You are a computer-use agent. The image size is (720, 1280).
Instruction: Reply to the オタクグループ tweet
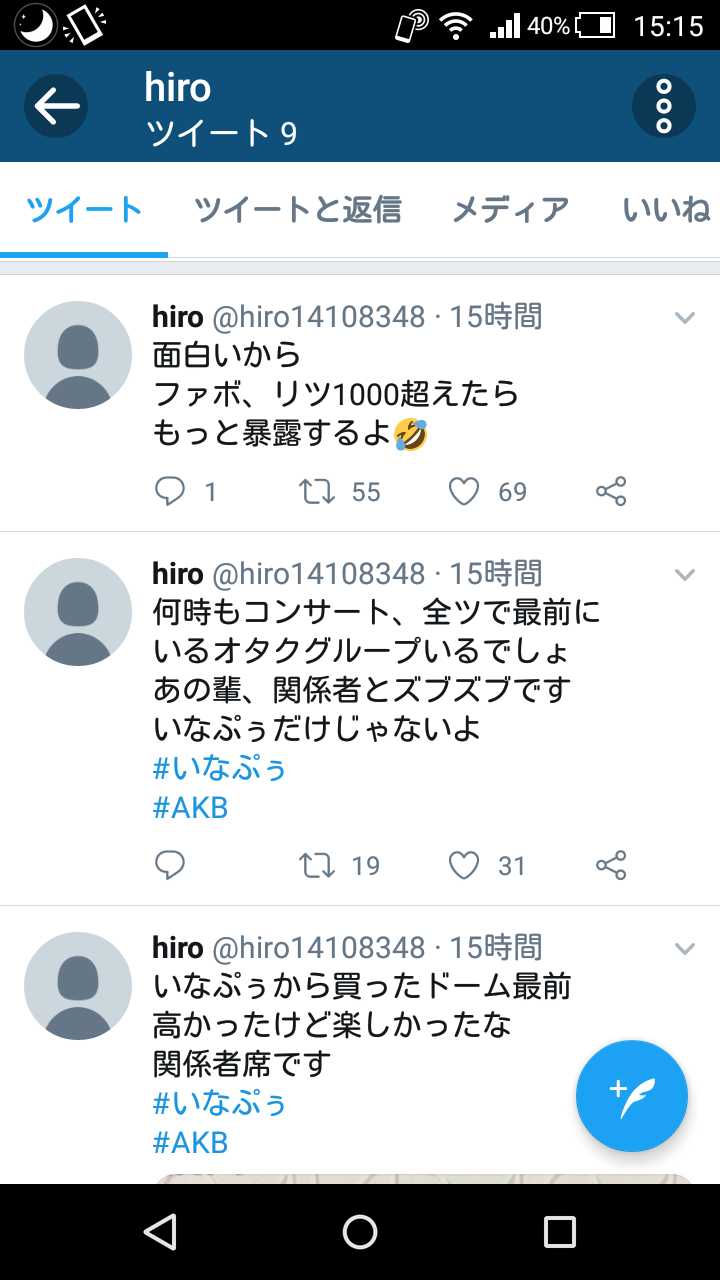tap(170, 865)
